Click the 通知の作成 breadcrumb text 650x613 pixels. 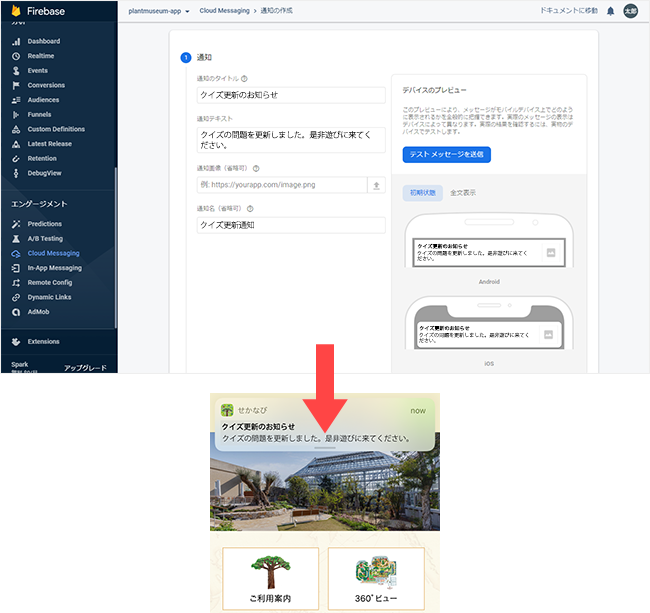(276, 11)
